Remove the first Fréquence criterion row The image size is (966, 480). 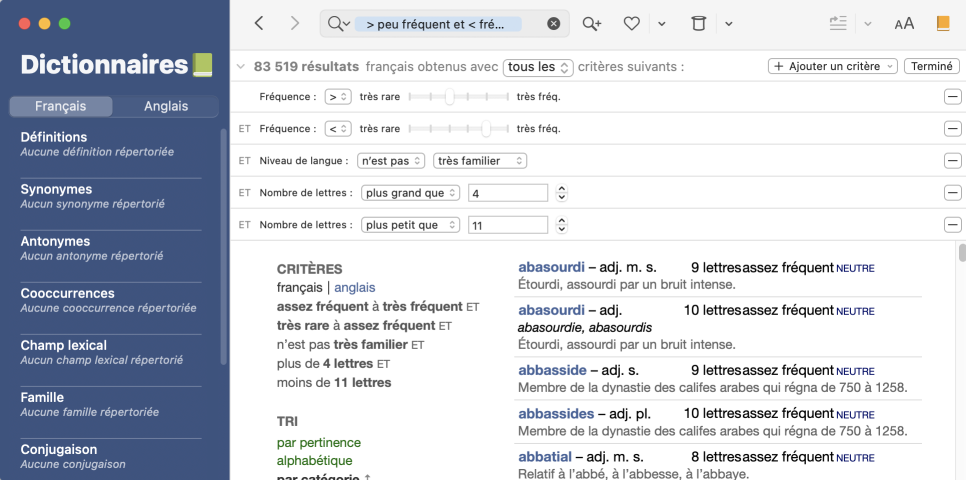pyautogui.click(x=952, y=97)
